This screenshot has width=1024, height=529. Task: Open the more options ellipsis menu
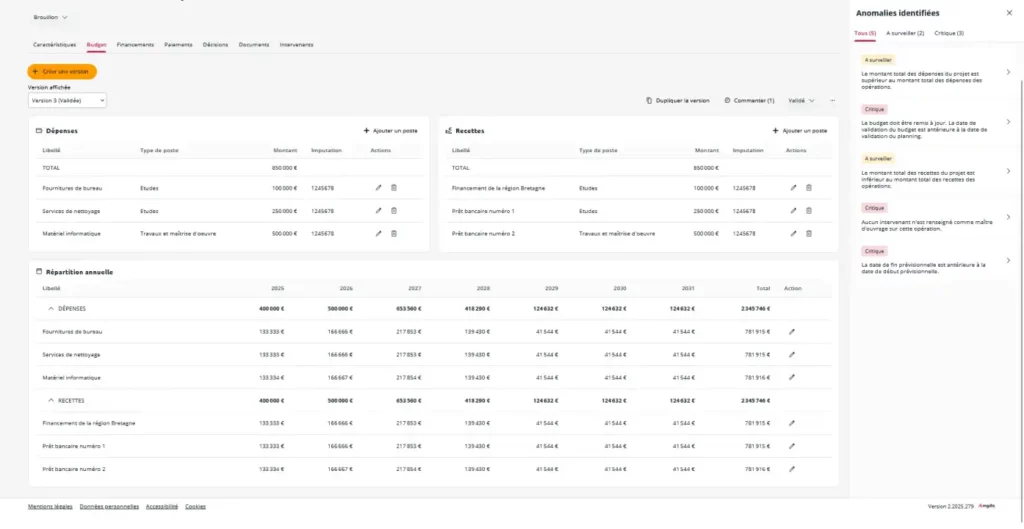tap(833, 101)
